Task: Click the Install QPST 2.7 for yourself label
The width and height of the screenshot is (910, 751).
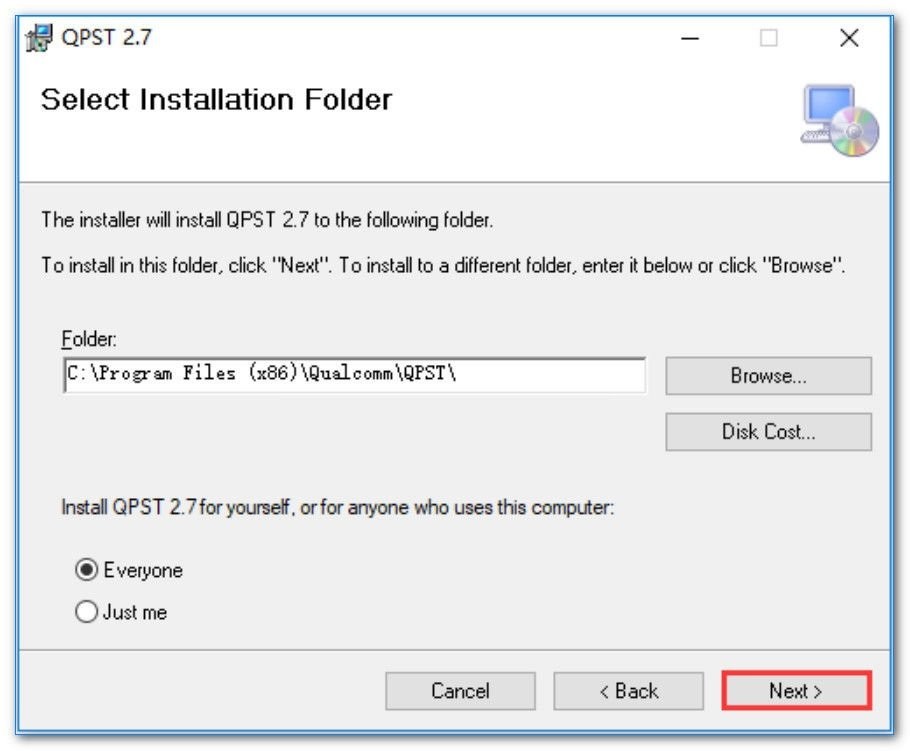Action: (337, 507)
